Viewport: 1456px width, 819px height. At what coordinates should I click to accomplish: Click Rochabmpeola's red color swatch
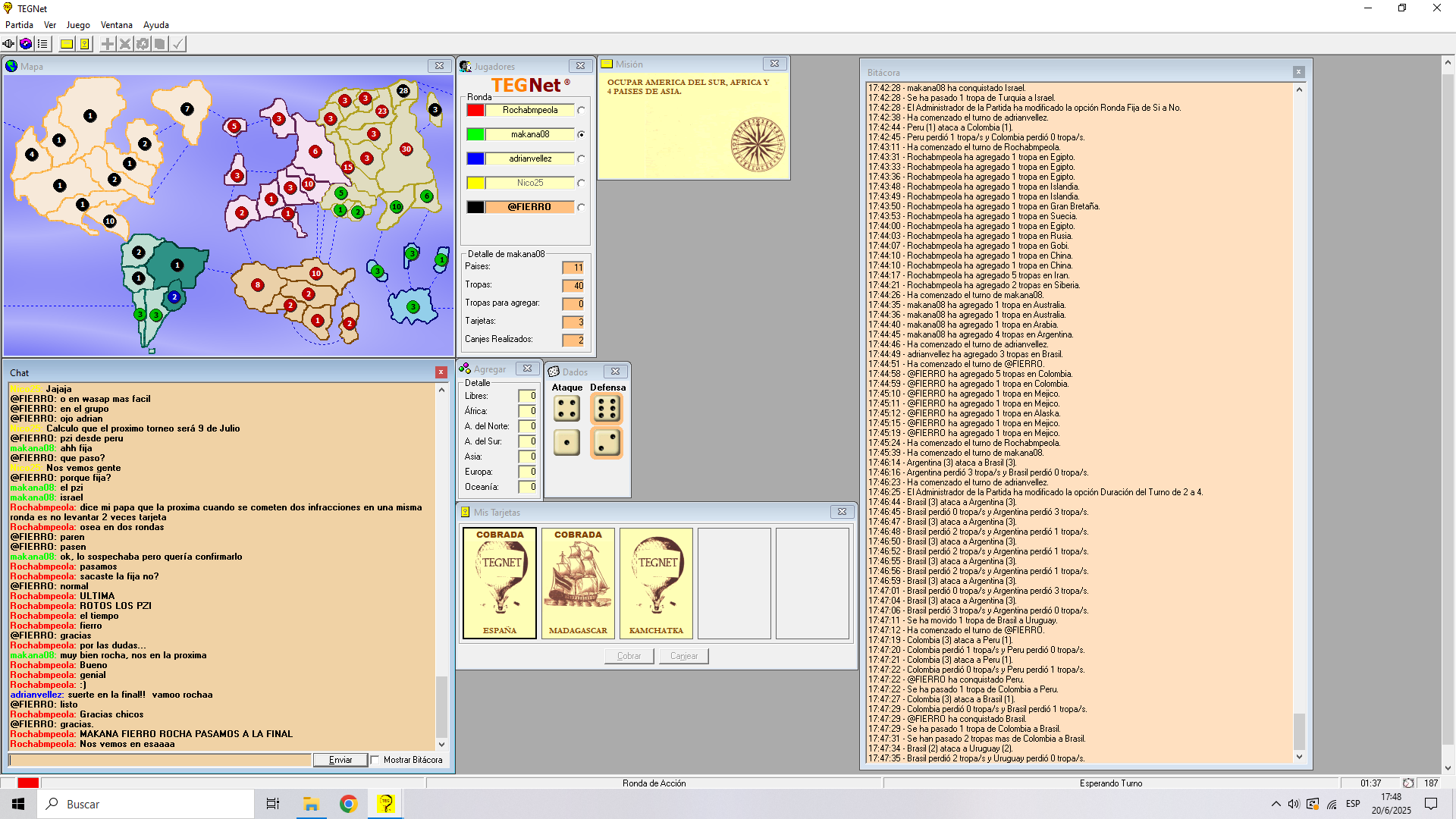475,110
